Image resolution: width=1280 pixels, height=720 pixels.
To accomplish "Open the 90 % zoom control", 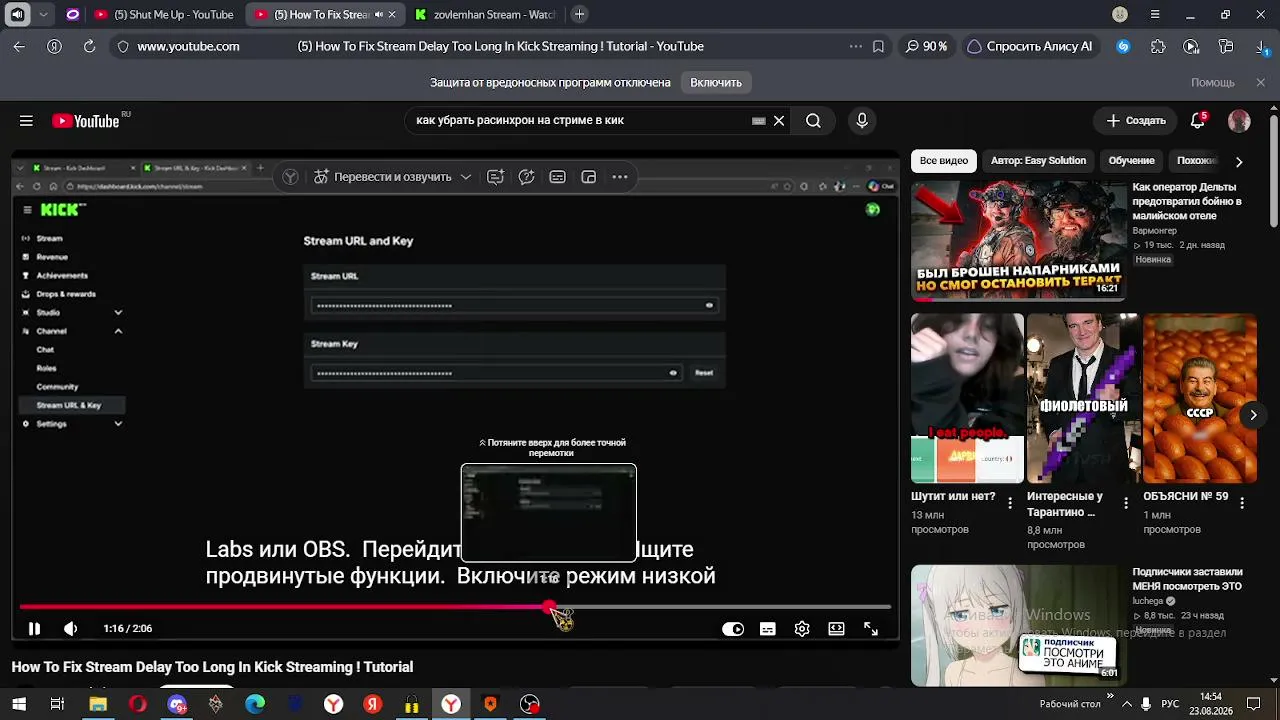I will pyautogui.click(x=926, y=46).
